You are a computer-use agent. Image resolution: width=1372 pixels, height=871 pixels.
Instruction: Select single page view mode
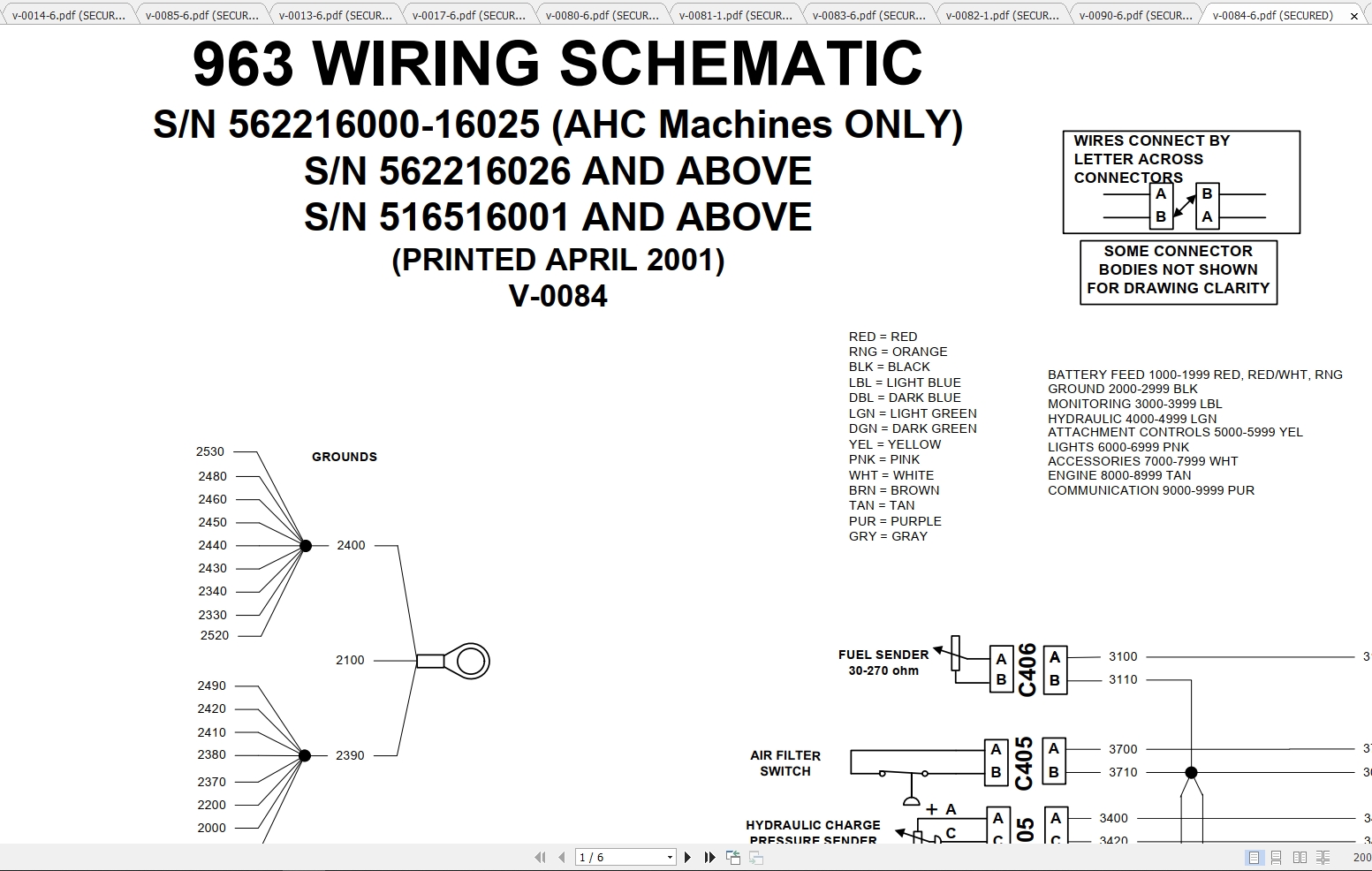pos(1255,857)
